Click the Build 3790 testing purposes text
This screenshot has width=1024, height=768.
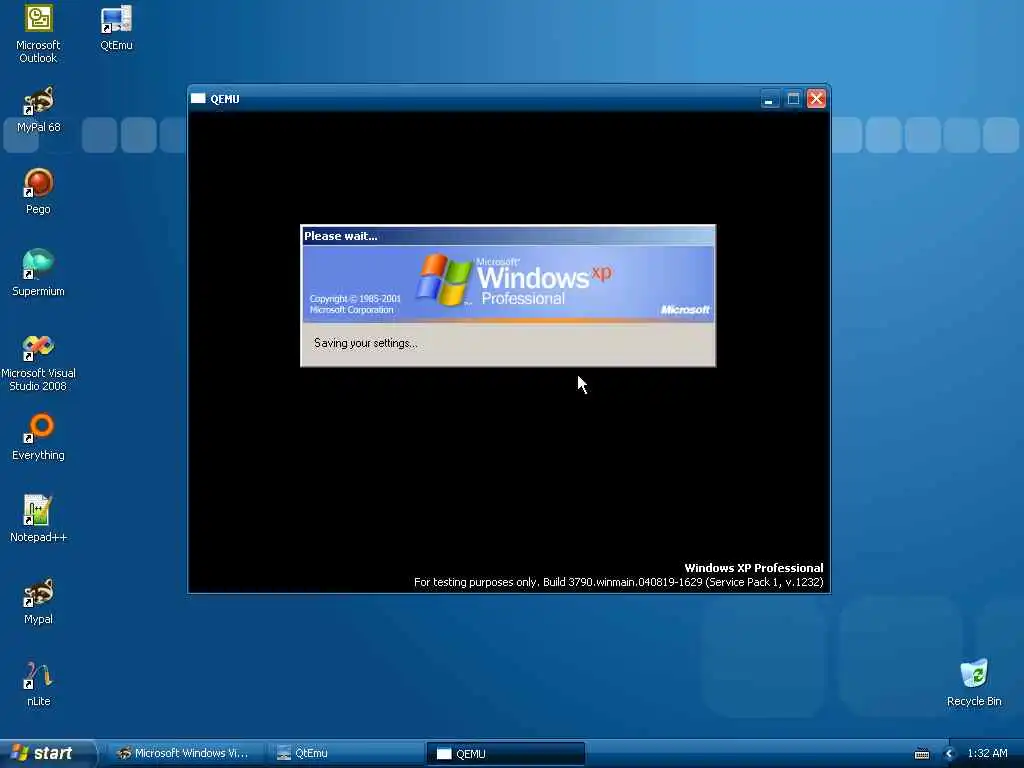coord(618,582)
